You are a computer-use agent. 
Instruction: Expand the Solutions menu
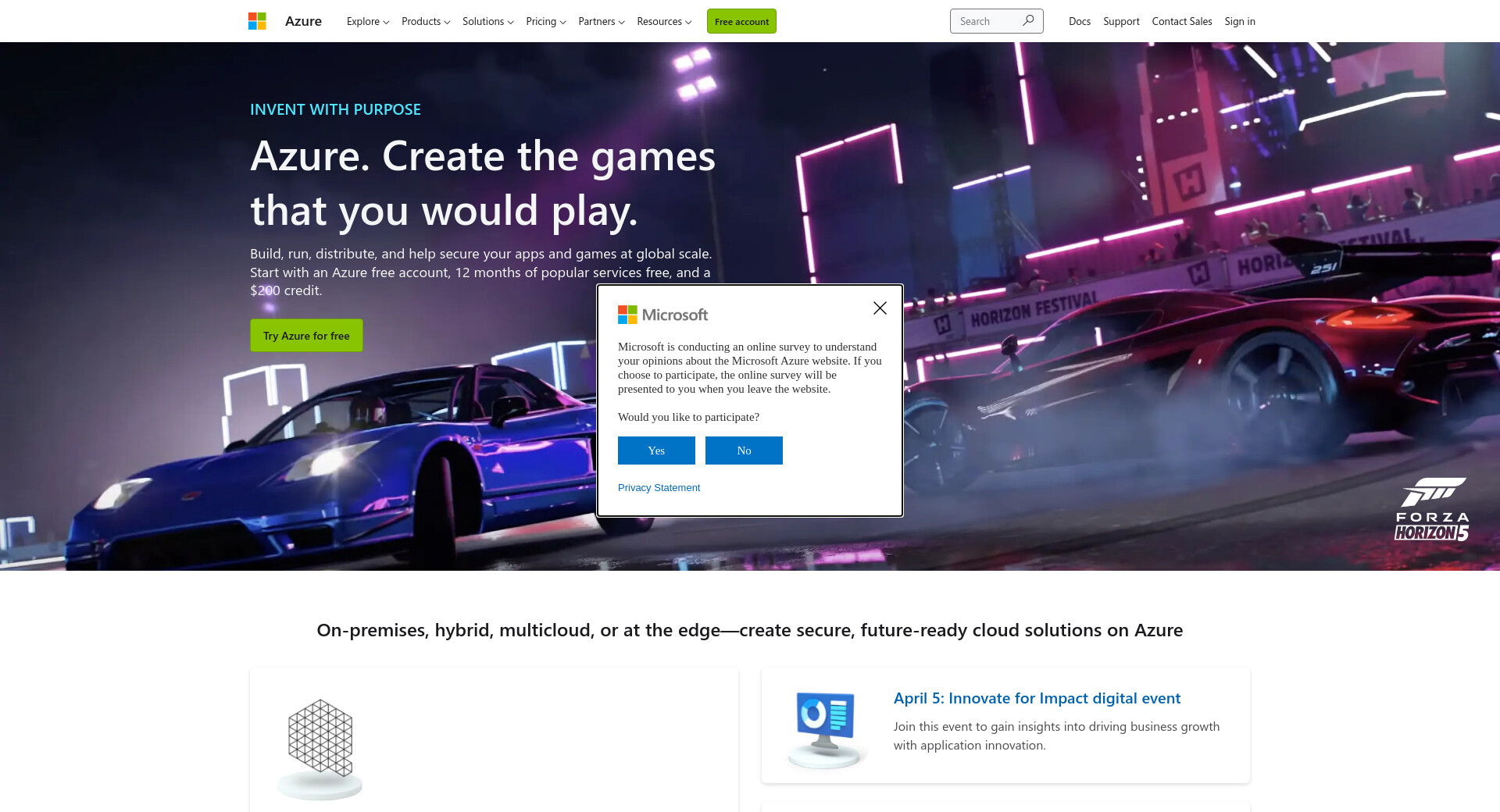(x=487, y=22)
